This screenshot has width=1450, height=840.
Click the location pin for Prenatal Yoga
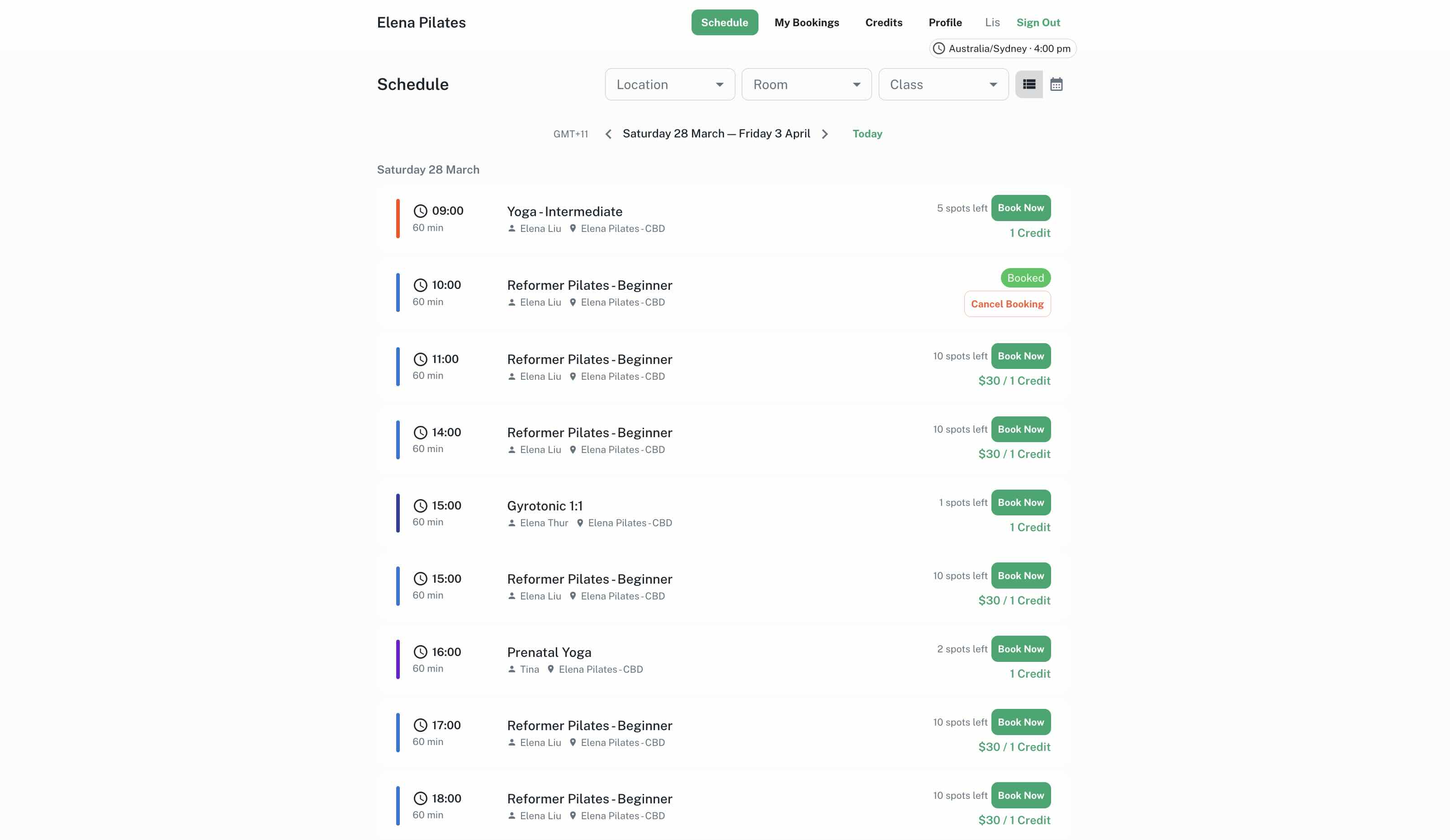pos(550,669)
